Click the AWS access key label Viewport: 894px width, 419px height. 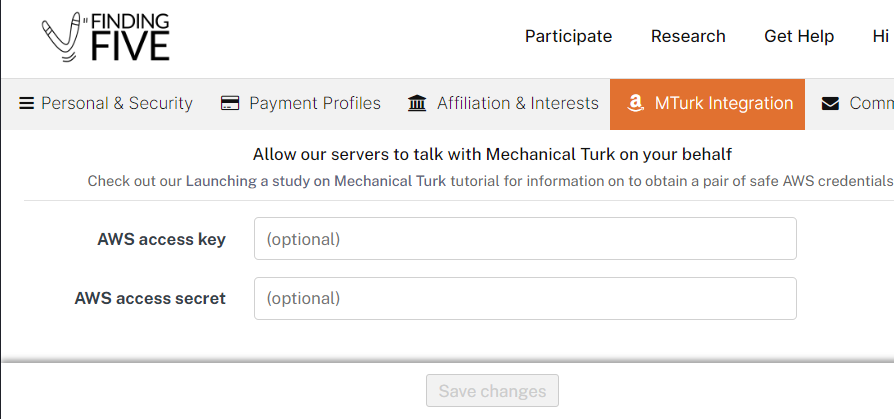[161, 239]
